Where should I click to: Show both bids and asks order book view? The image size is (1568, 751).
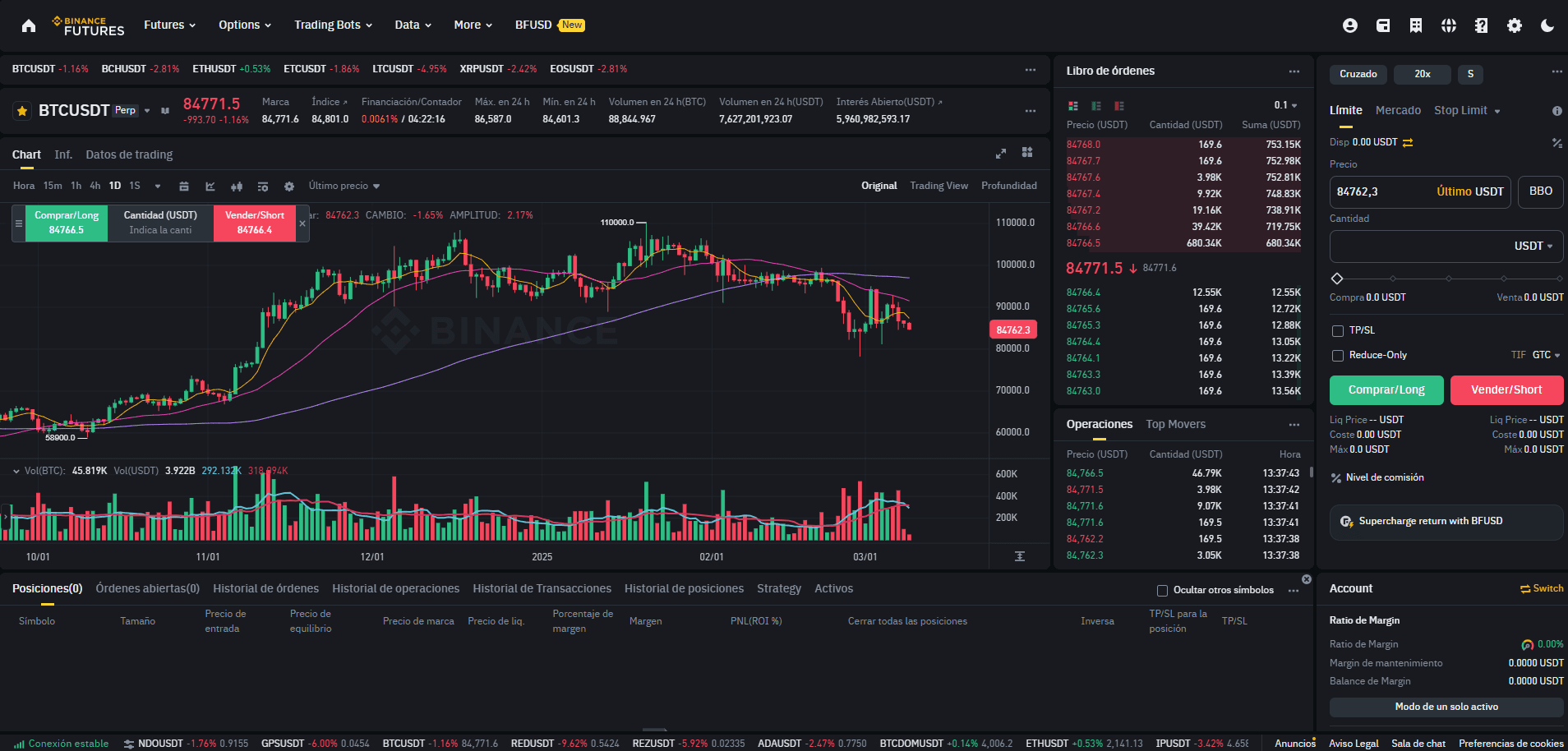pos(1073,106)
